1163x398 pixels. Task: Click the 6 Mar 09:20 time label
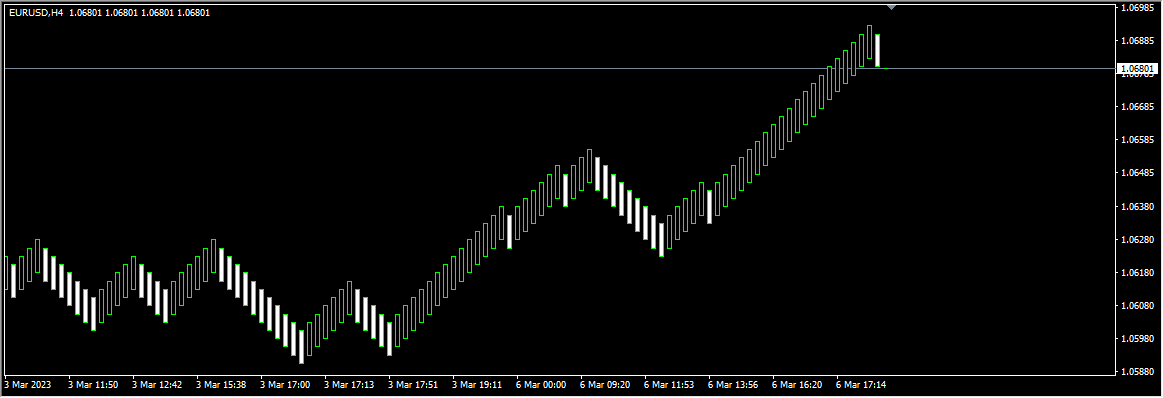[605, 385]
